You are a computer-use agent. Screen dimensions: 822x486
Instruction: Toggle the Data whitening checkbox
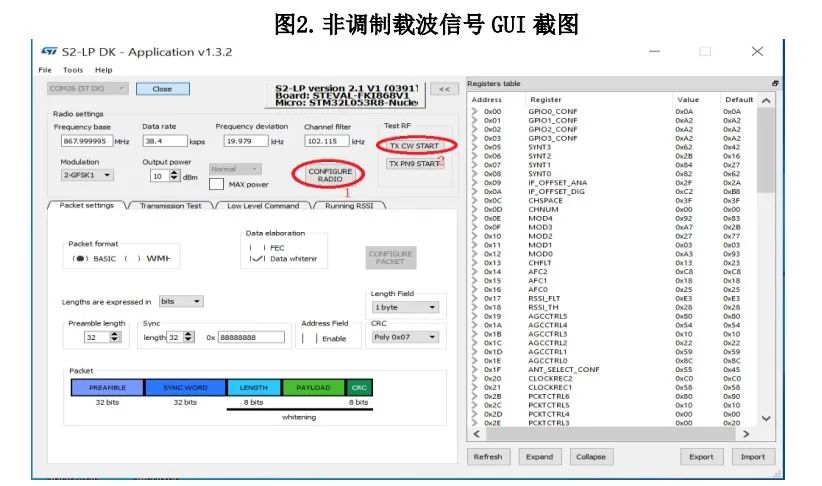(257, 258)
